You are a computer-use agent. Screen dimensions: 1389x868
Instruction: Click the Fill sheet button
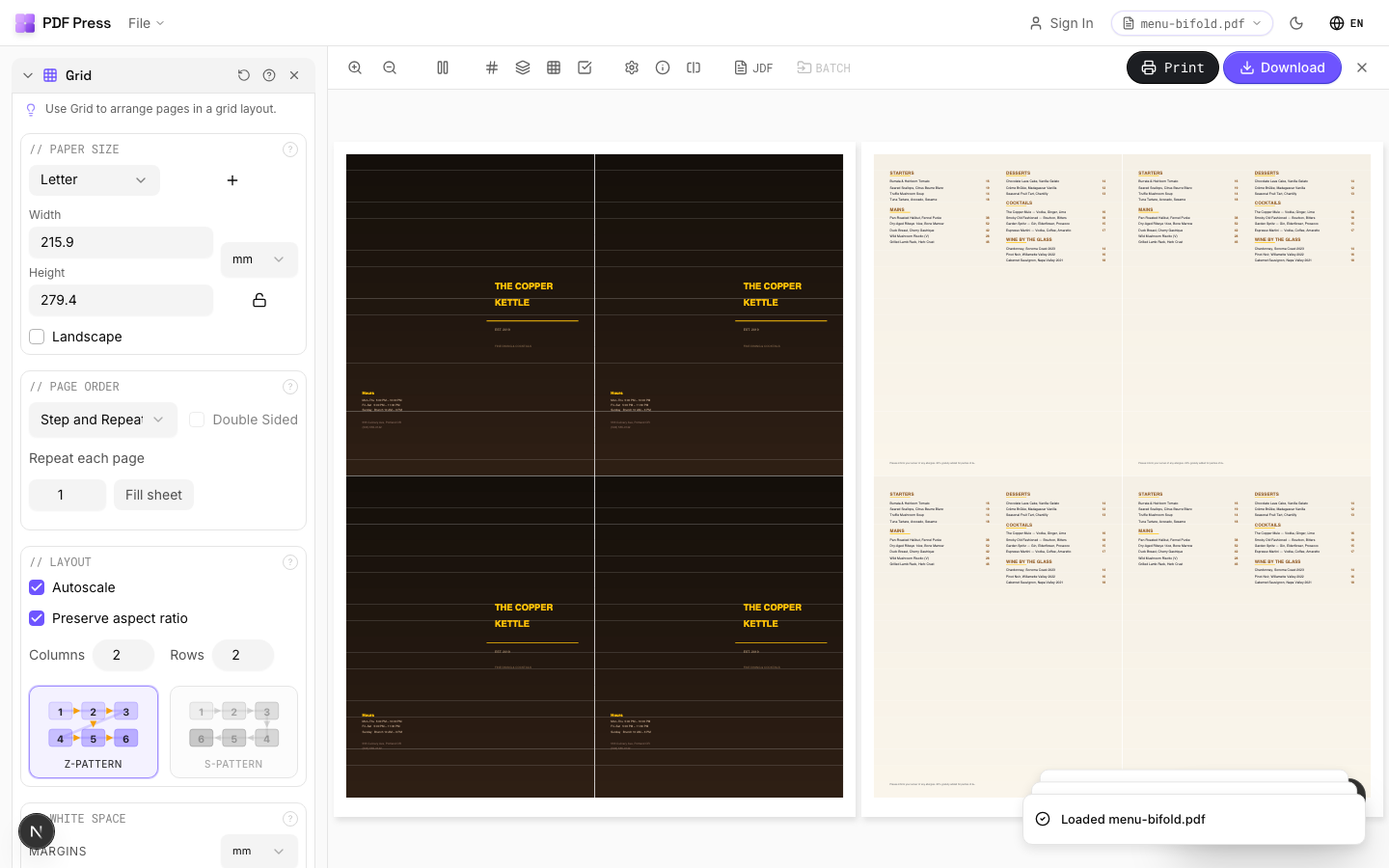point(153,495)
